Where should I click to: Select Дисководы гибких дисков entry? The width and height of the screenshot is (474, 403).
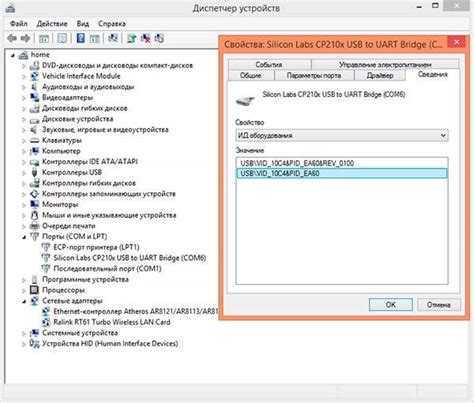coord(85,108)
